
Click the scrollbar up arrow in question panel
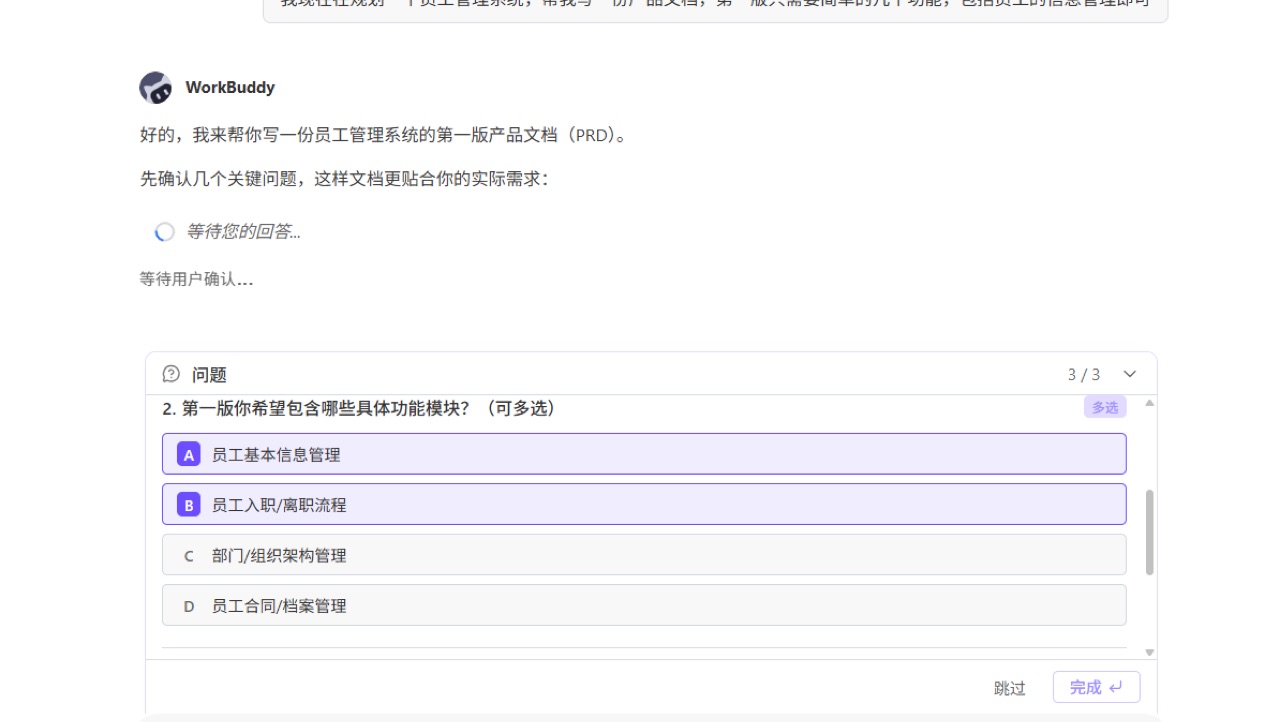1149,403
